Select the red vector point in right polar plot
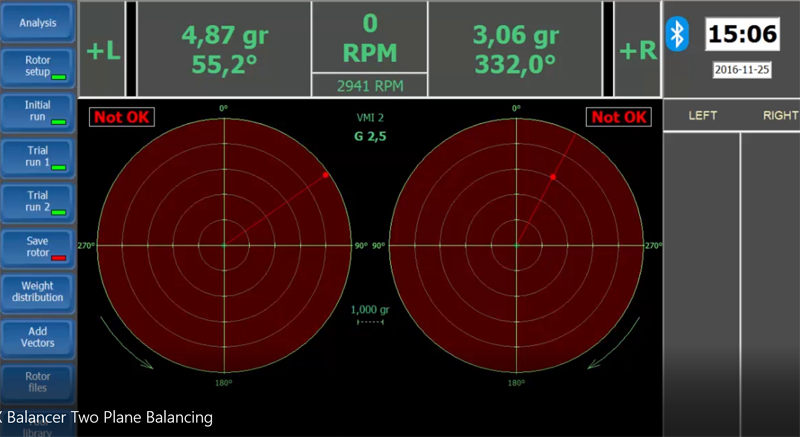The image size is (800, 437). click(552, 176)
